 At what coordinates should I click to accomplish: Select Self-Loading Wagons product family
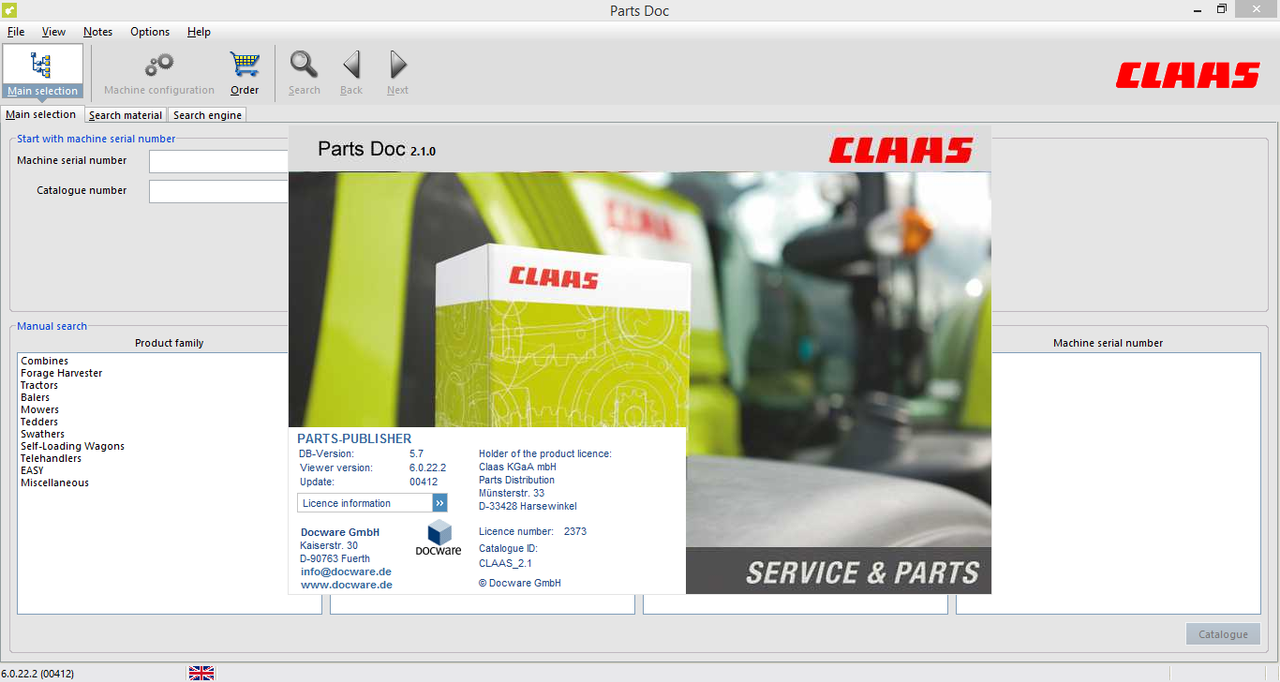click(x=73, y=446)
